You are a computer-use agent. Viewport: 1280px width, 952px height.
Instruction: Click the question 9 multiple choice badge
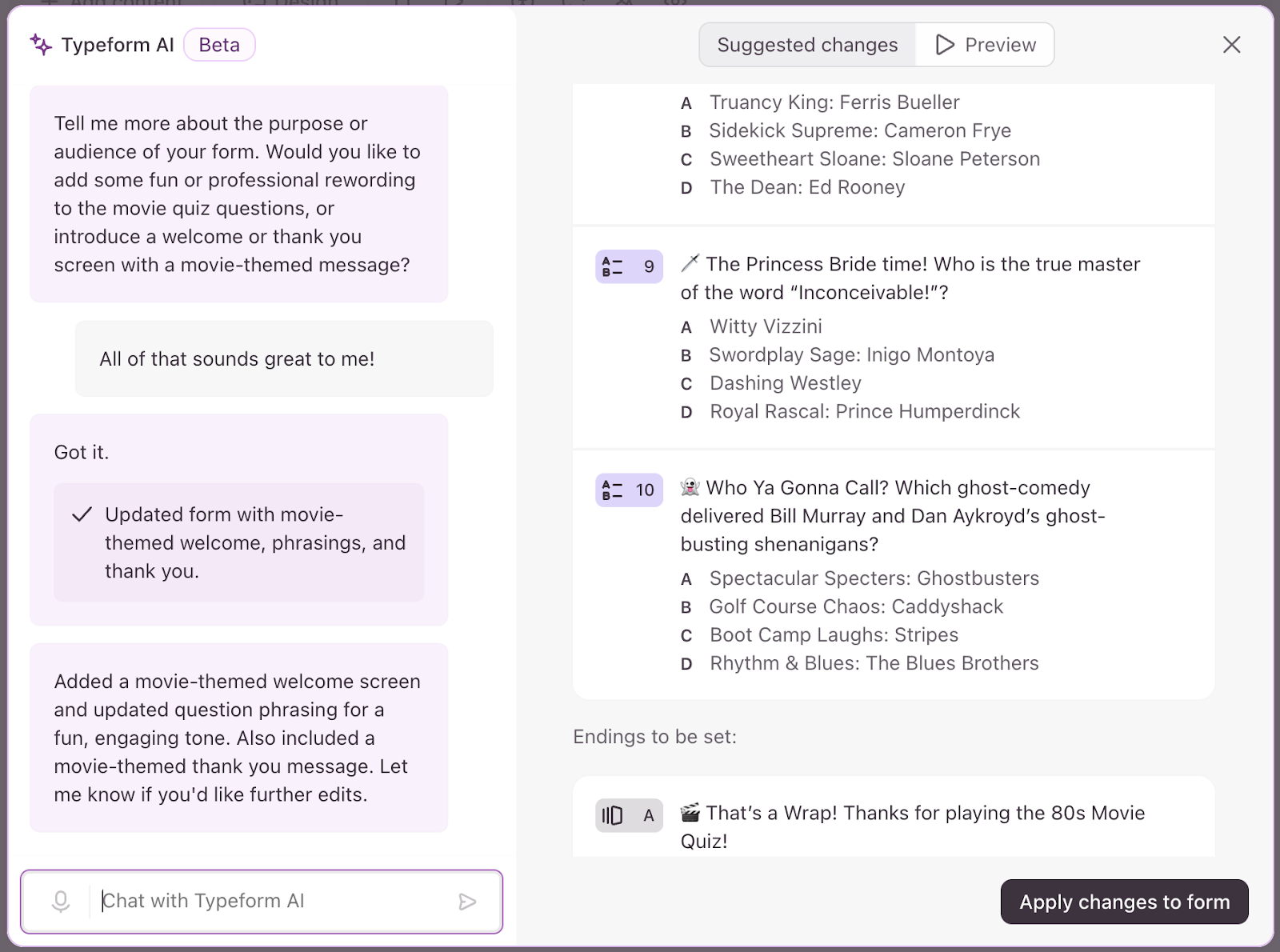(x=629, y=266)
